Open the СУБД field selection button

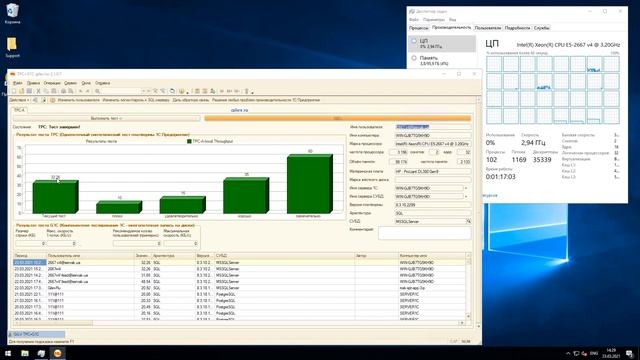point(469,221)
